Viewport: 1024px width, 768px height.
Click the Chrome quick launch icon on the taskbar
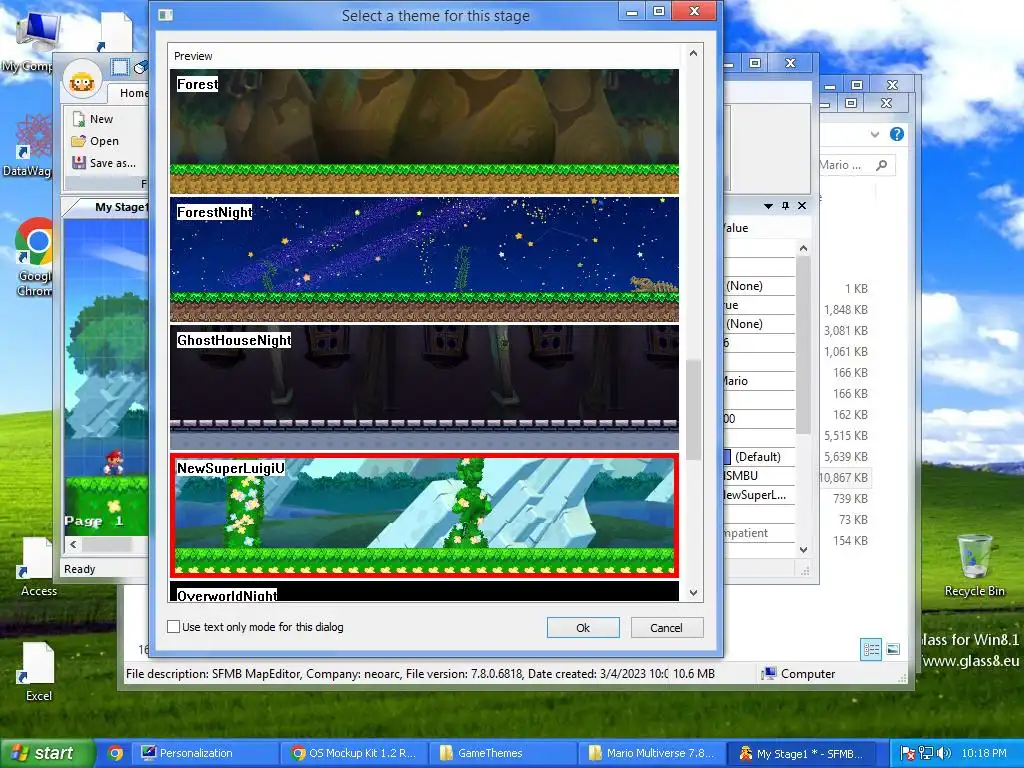pyautogui.click(x=116, y=753)
